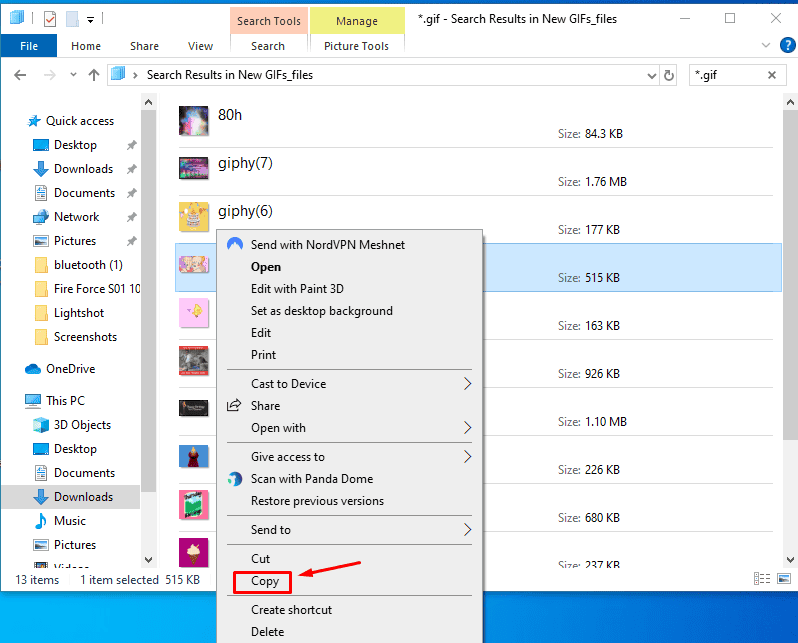Refresh the search results
The height and width of the screenshot is (643, 798).
tap(669, 75)
